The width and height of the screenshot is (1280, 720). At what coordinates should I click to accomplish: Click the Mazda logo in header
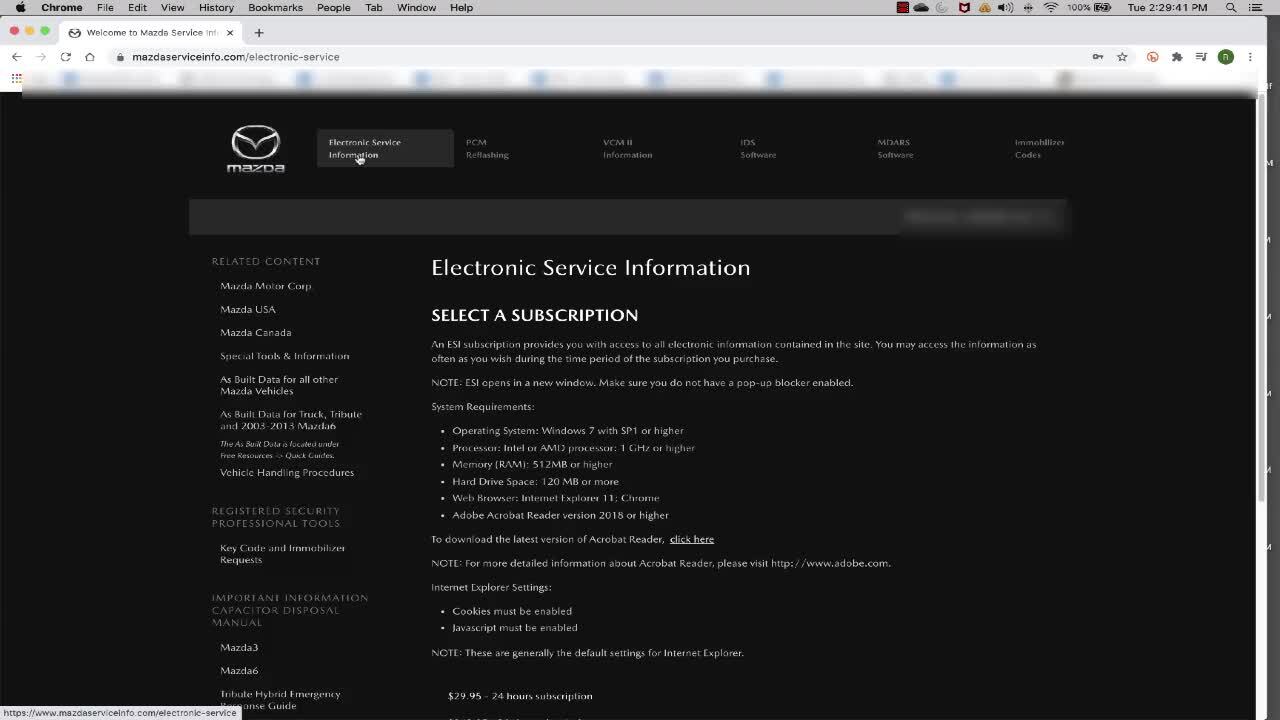(x=256, y=148)
